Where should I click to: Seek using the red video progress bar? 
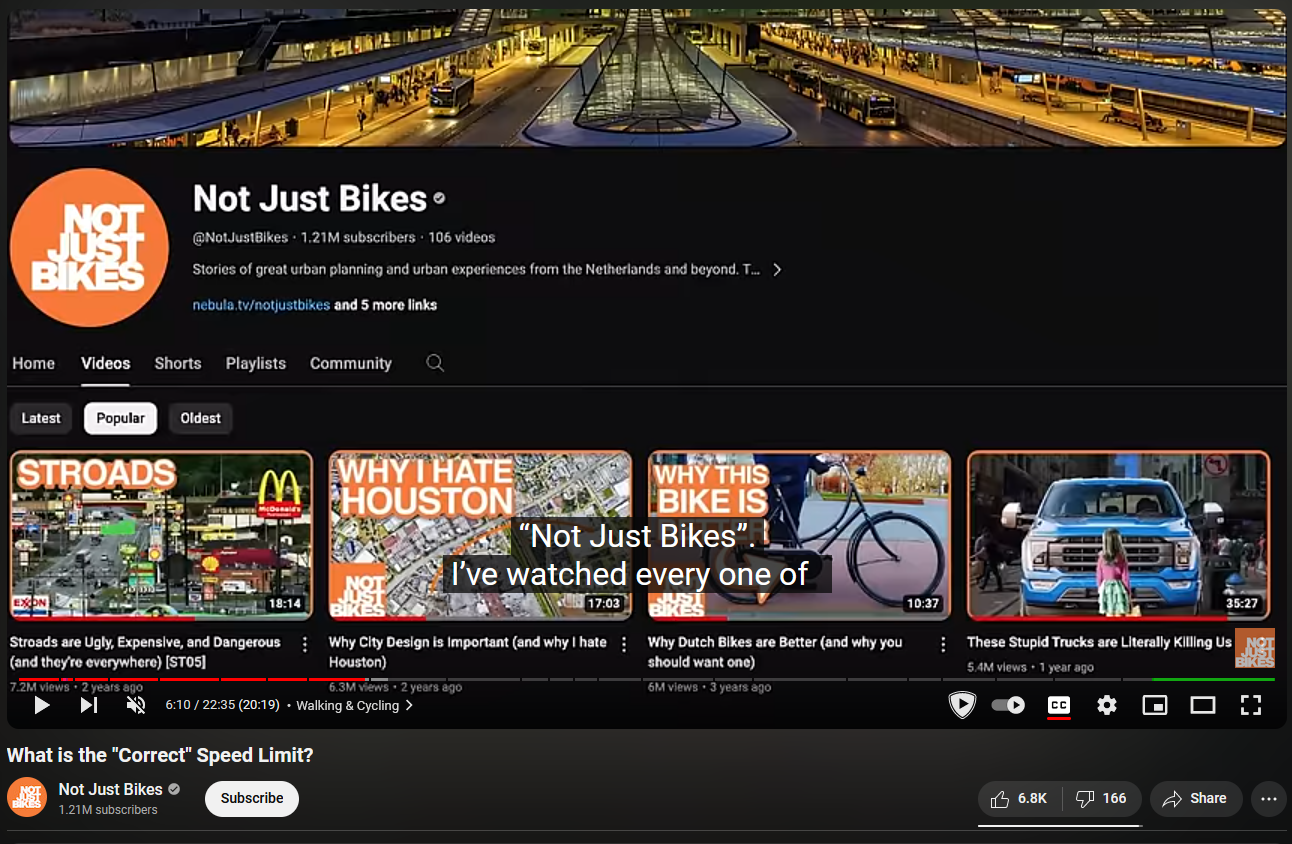[x=646, y=679]
